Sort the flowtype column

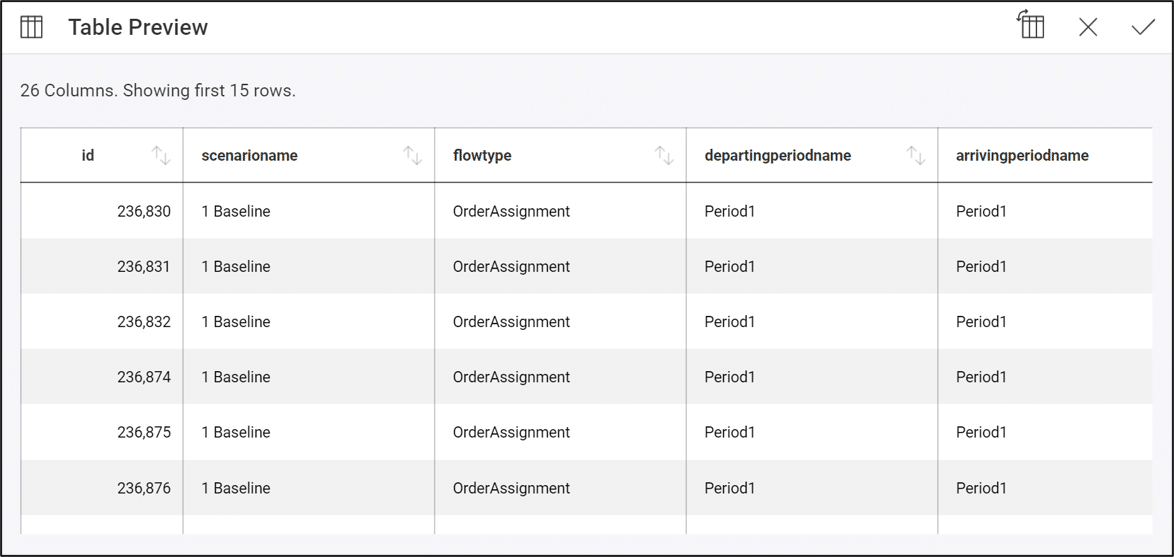[x=664, y=155]
